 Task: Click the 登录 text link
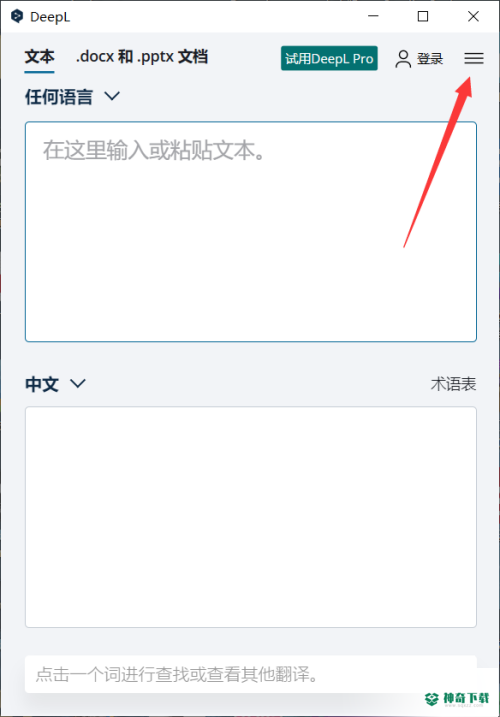point(430,59)
